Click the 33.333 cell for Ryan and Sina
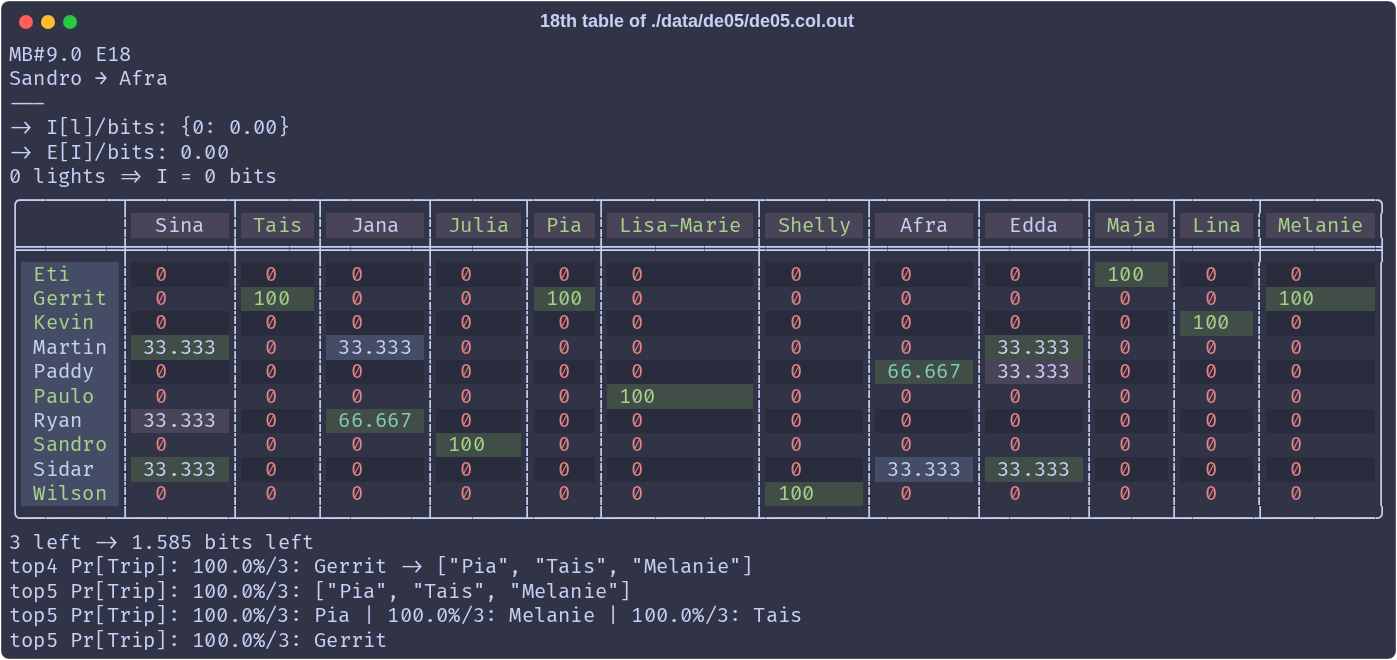 click(180, 420)
